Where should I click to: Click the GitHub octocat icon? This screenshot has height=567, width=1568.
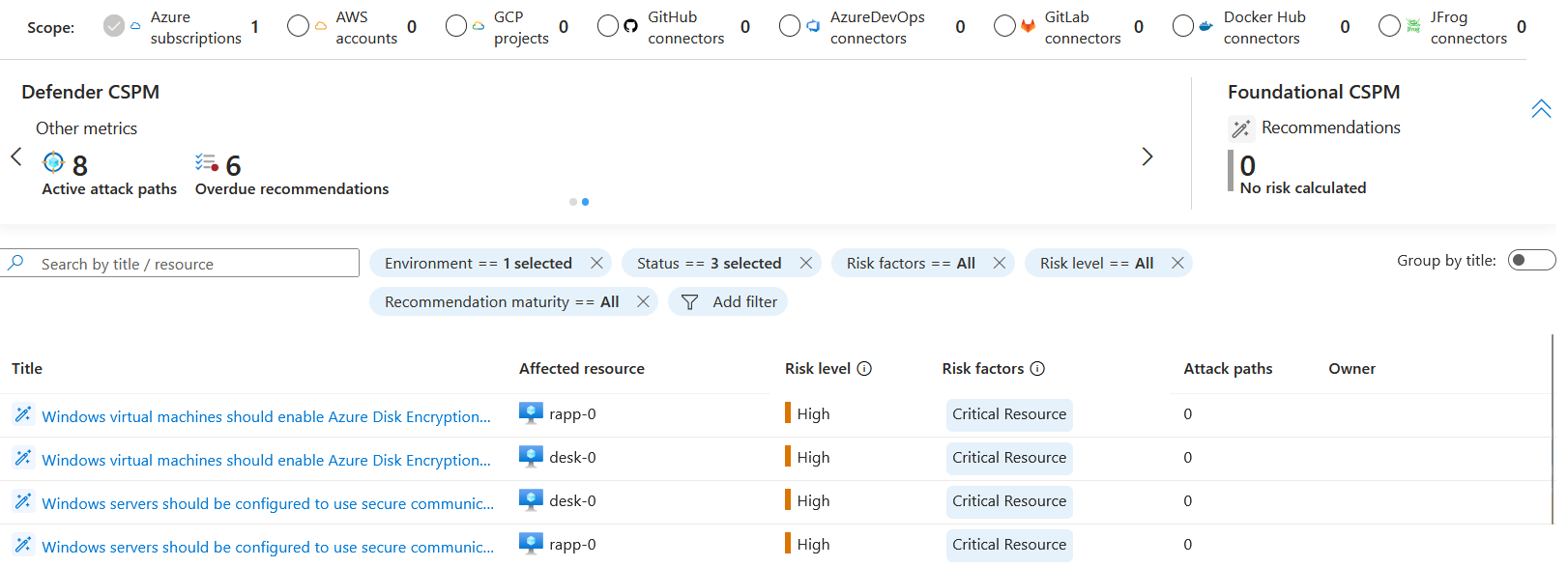coord(630,26)
